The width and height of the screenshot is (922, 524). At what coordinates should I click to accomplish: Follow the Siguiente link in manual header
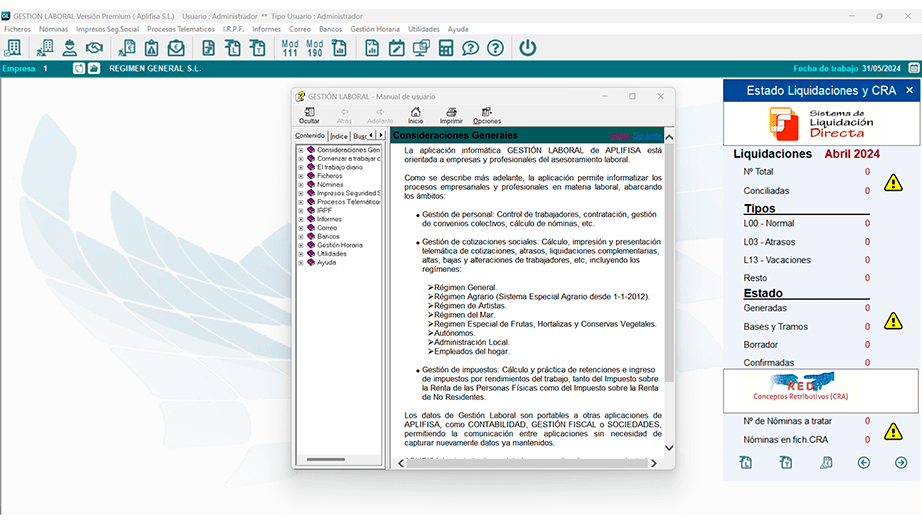646,136
